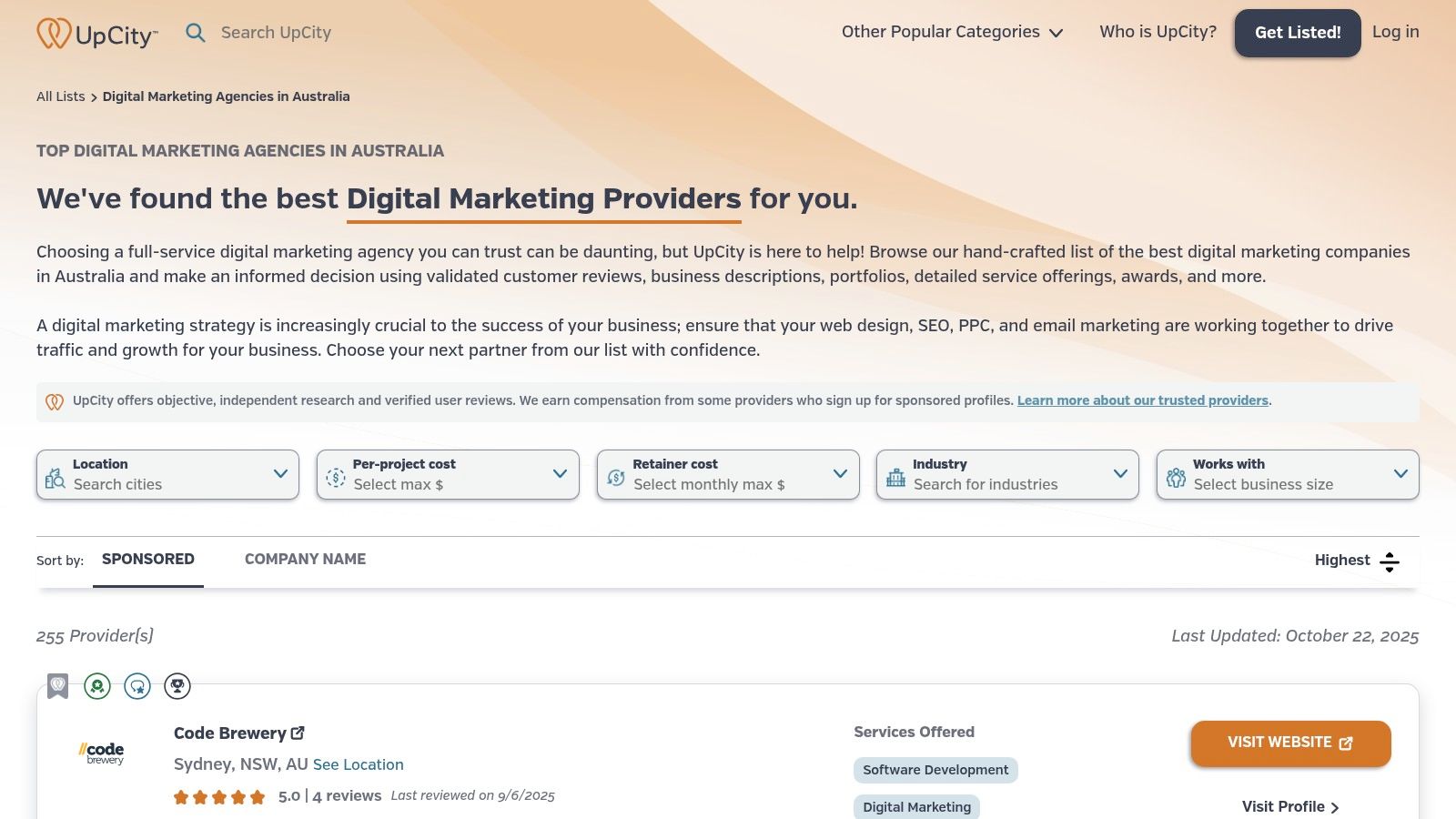The width and height of the screenshot is (1456, 819).
Task: Click the bookmark badge icon above Code Brewery
Action: pos(58,686)
